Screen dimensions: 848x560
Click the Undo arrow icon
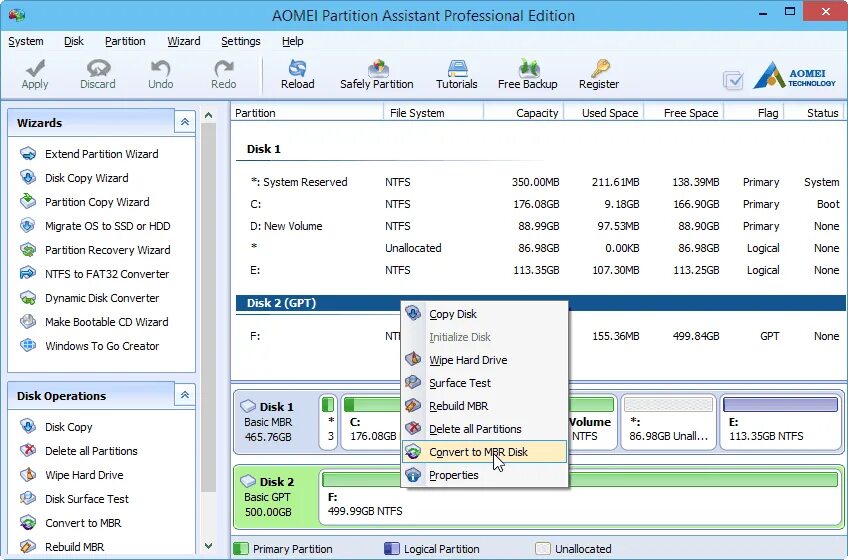point(161,69)
